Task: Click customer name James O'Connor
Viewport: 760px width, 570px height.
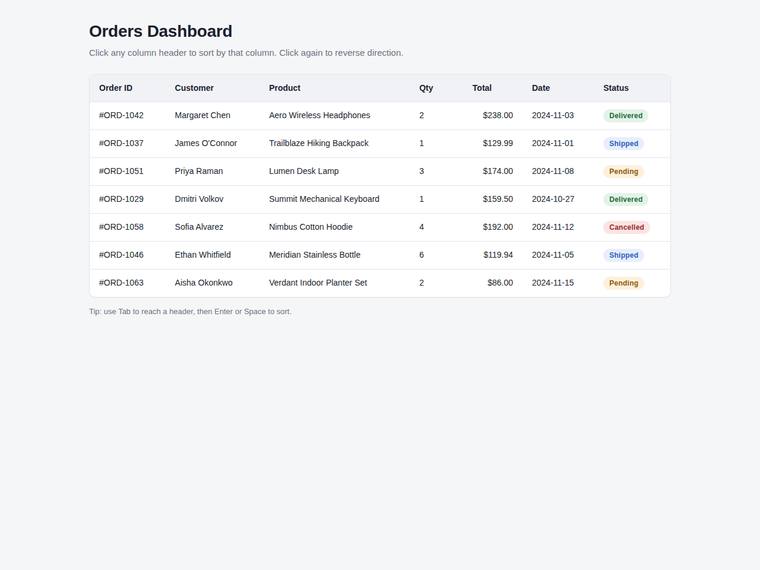Action: click(206, 143)
